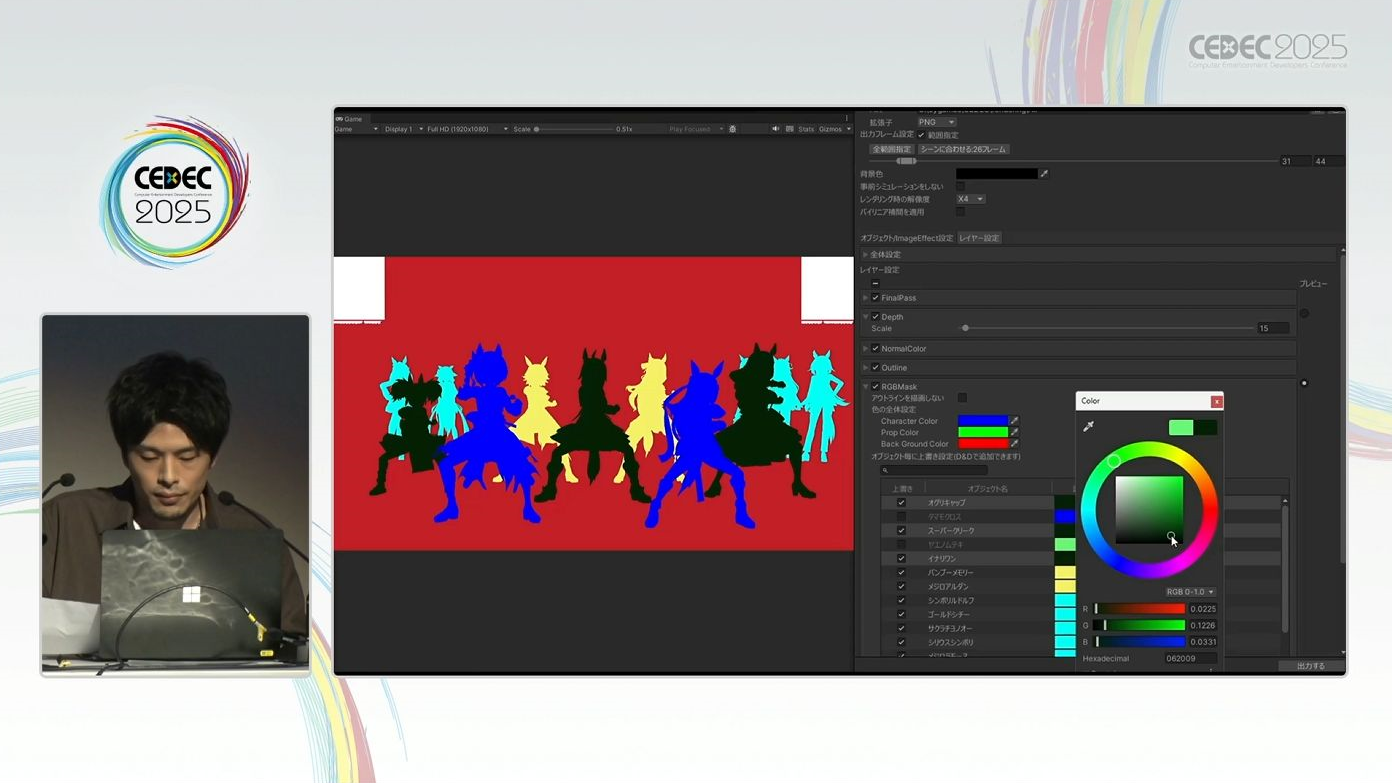Pick background color with 背景色 eyedropper
This screenshot has width=1392, height=783.
tap(1044, 174)
